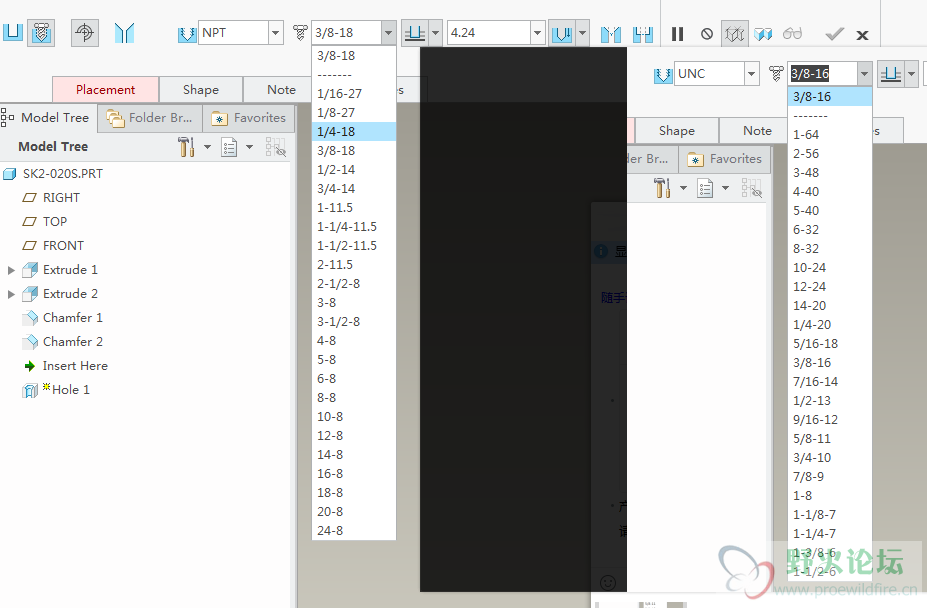
Task: Click the show list icon in the right panel
Action: coord(705,188)
